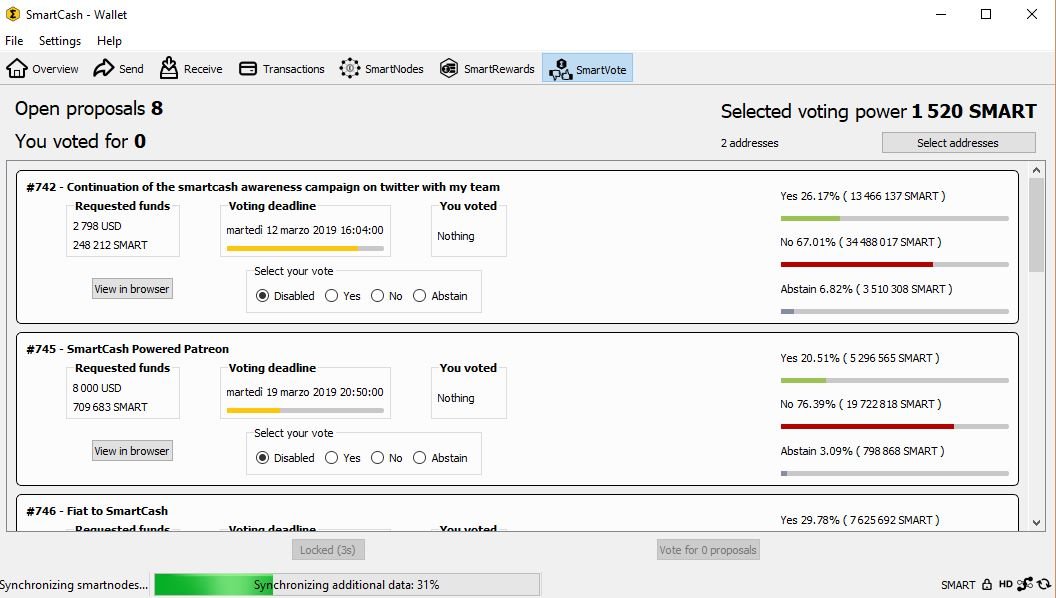Click the Vote for 0 proposals button

[x=708, y=550]
